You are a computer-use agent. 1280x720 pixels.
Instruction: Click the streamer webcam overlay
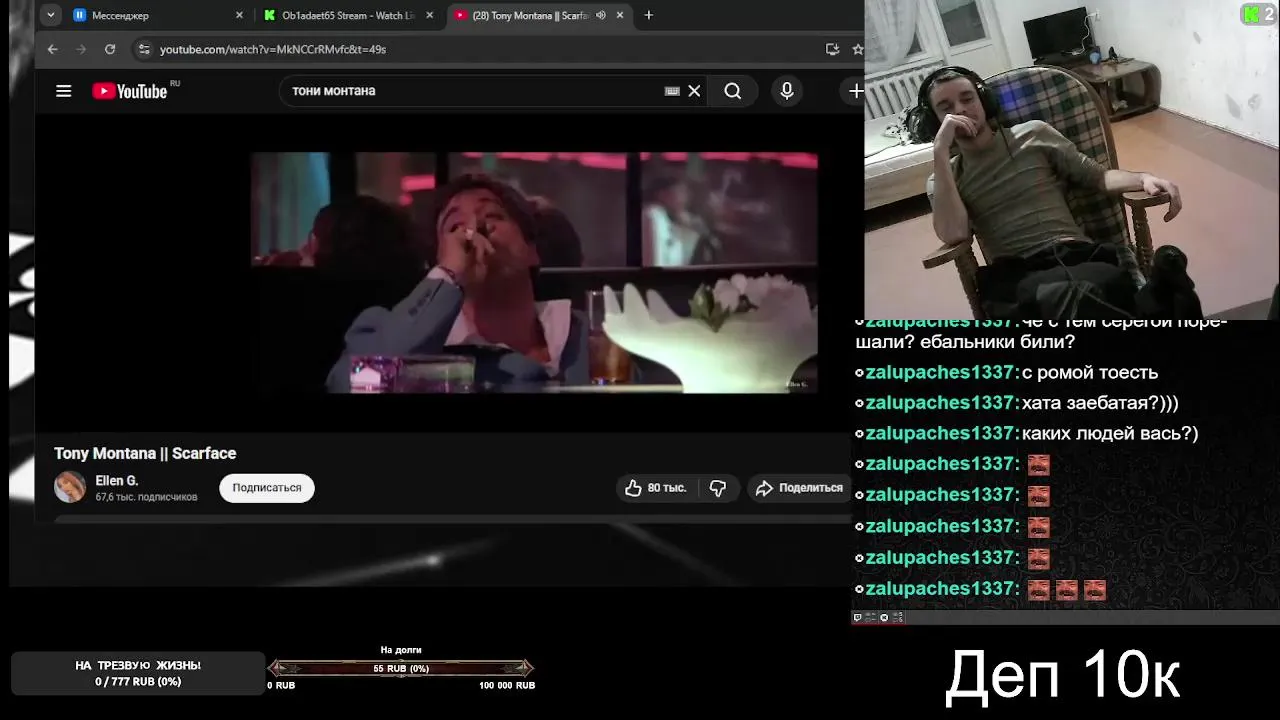(x=1072, y=160)
